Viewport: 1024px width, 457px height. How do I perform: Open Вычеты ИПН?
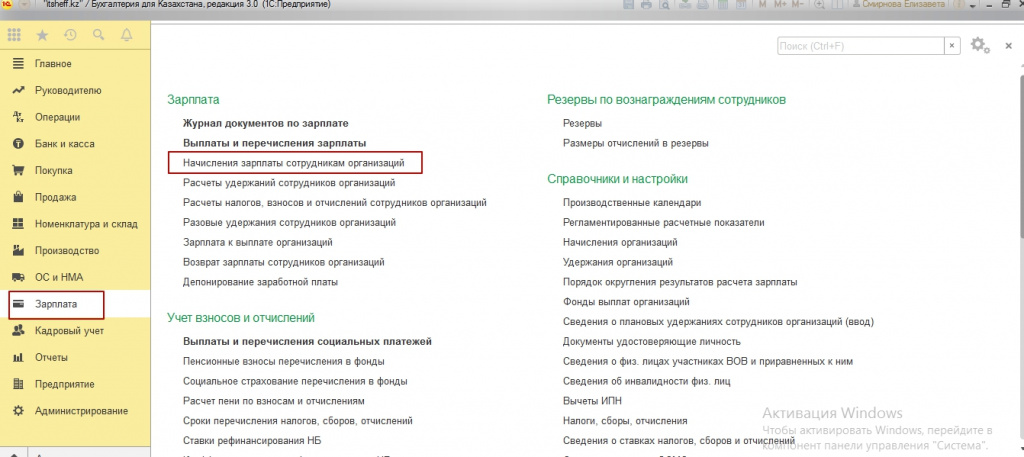tap(592, 401)
